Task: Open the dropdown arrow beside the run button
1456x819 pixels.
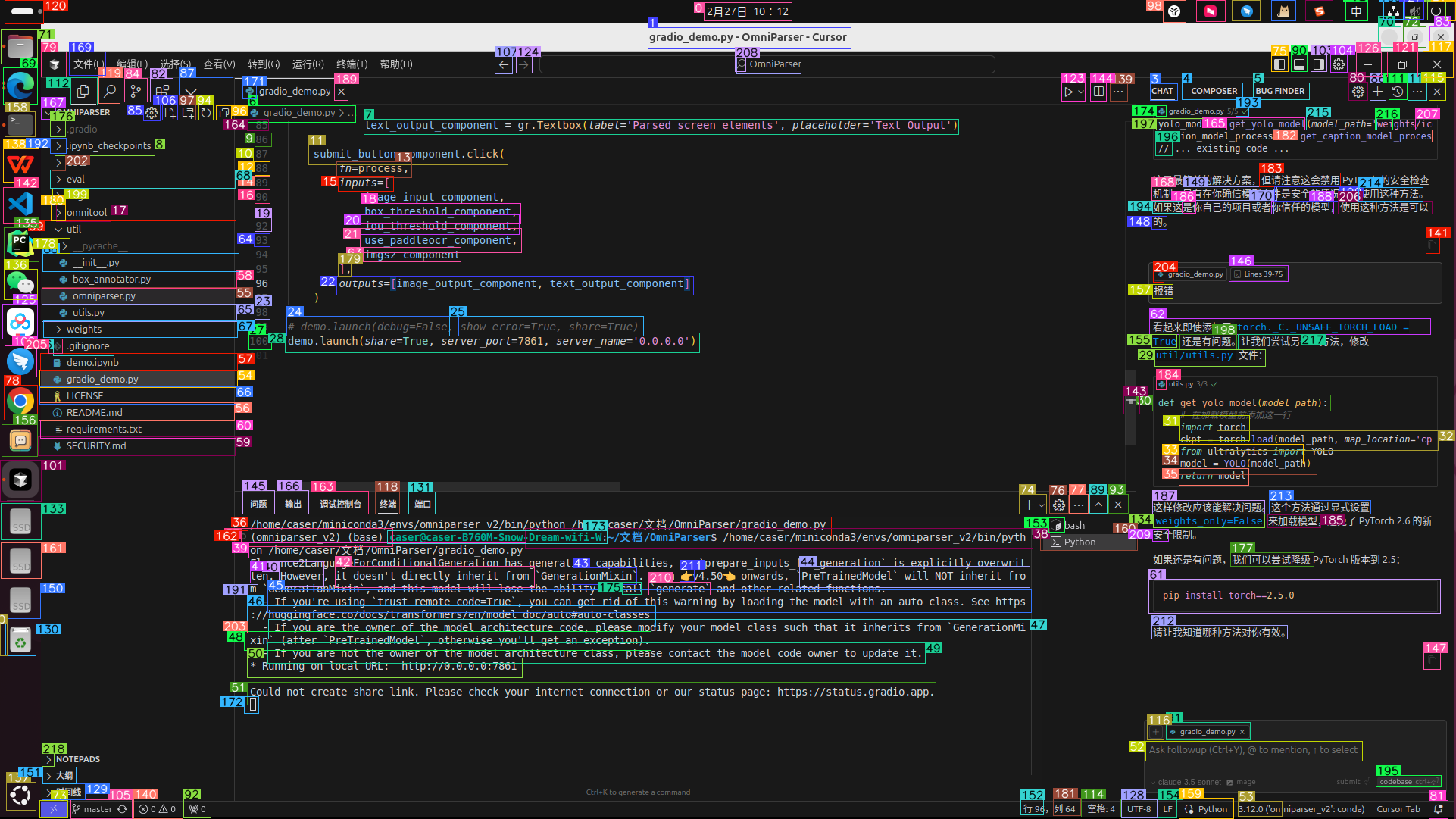Action: [x=1081, y=92]
